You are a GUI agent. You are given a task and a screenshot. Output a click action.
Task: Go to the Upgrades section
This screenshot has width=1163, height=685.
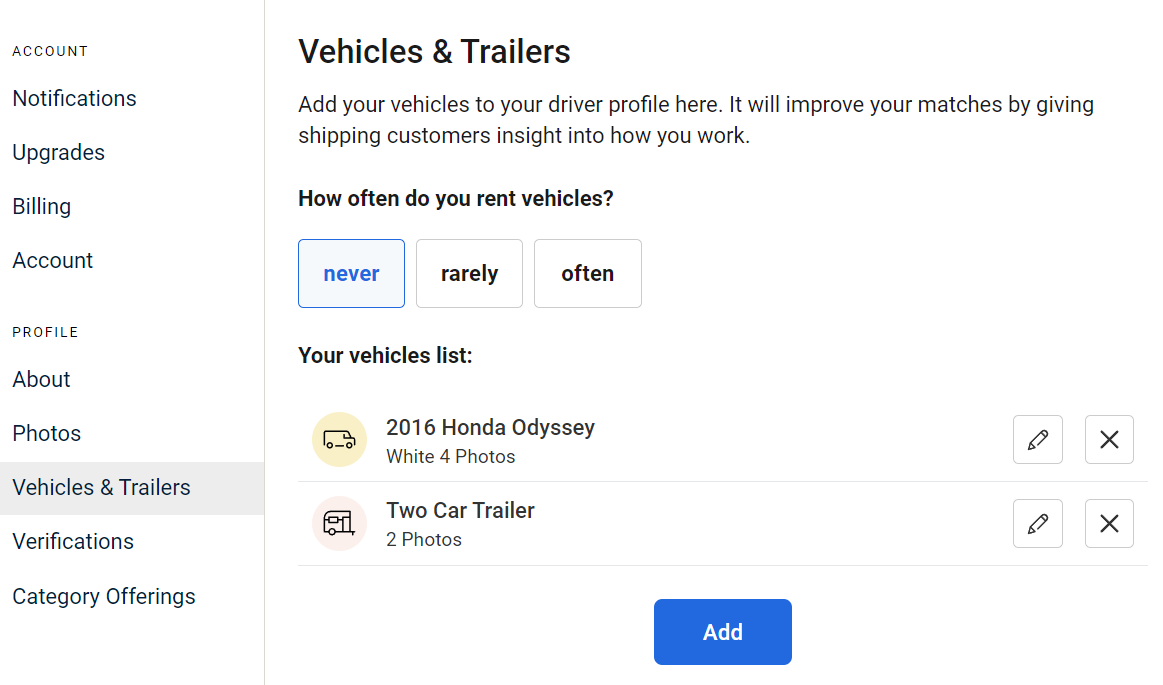(59, 153)
